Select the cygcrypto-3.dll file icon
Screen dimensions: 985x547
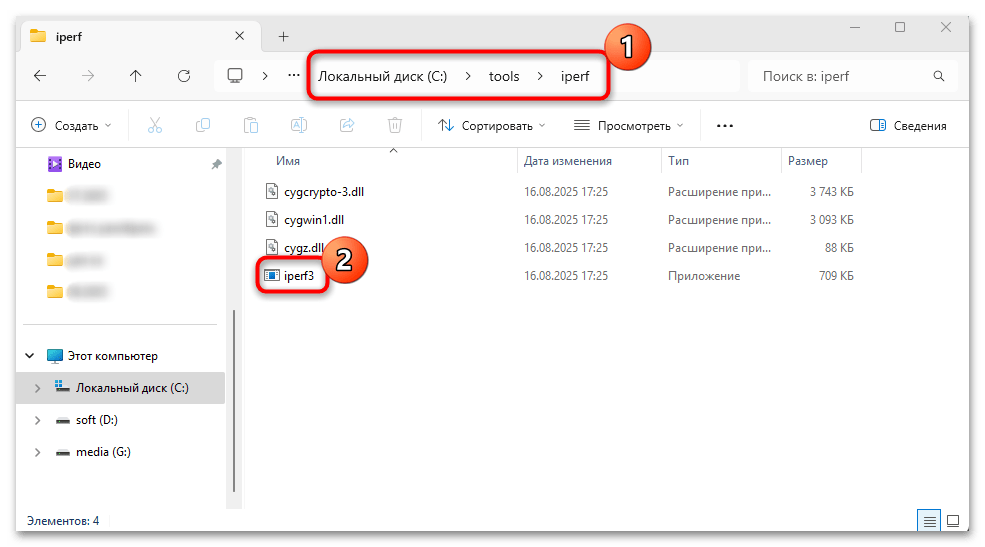click(271, 192)
